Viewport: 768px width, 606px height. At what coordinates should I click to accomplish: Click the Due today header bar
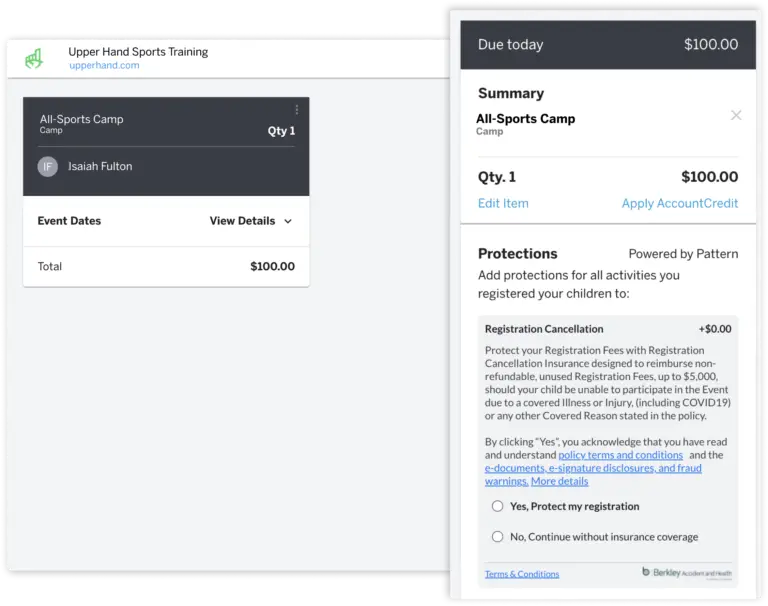click(x=608, y=45)
